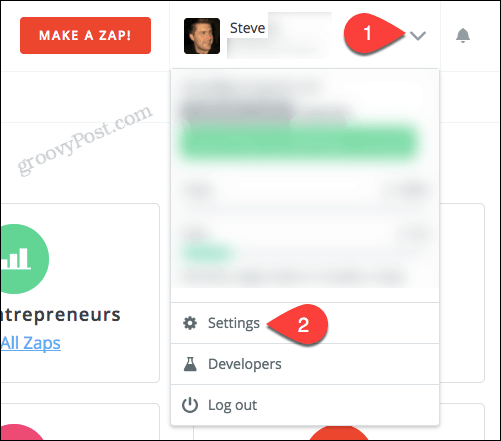Click the flask icon beside Developers
The width and height of the screenshot is (501, 441).
[x=190, y=364]
